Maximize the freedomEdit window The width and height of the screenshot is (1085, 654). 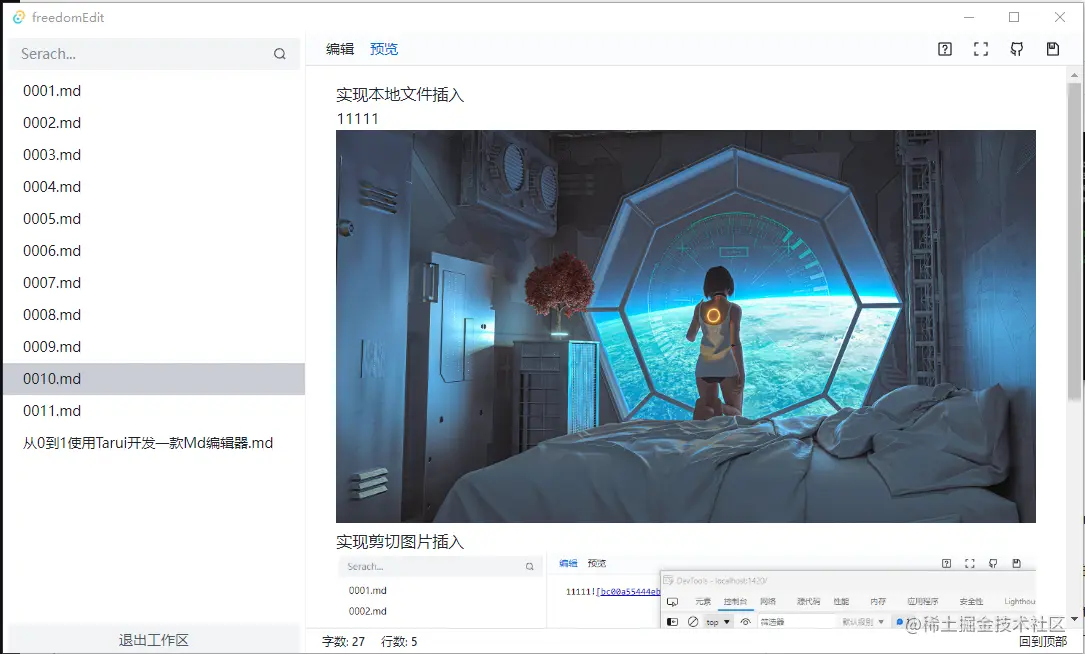click(1014, 17)
